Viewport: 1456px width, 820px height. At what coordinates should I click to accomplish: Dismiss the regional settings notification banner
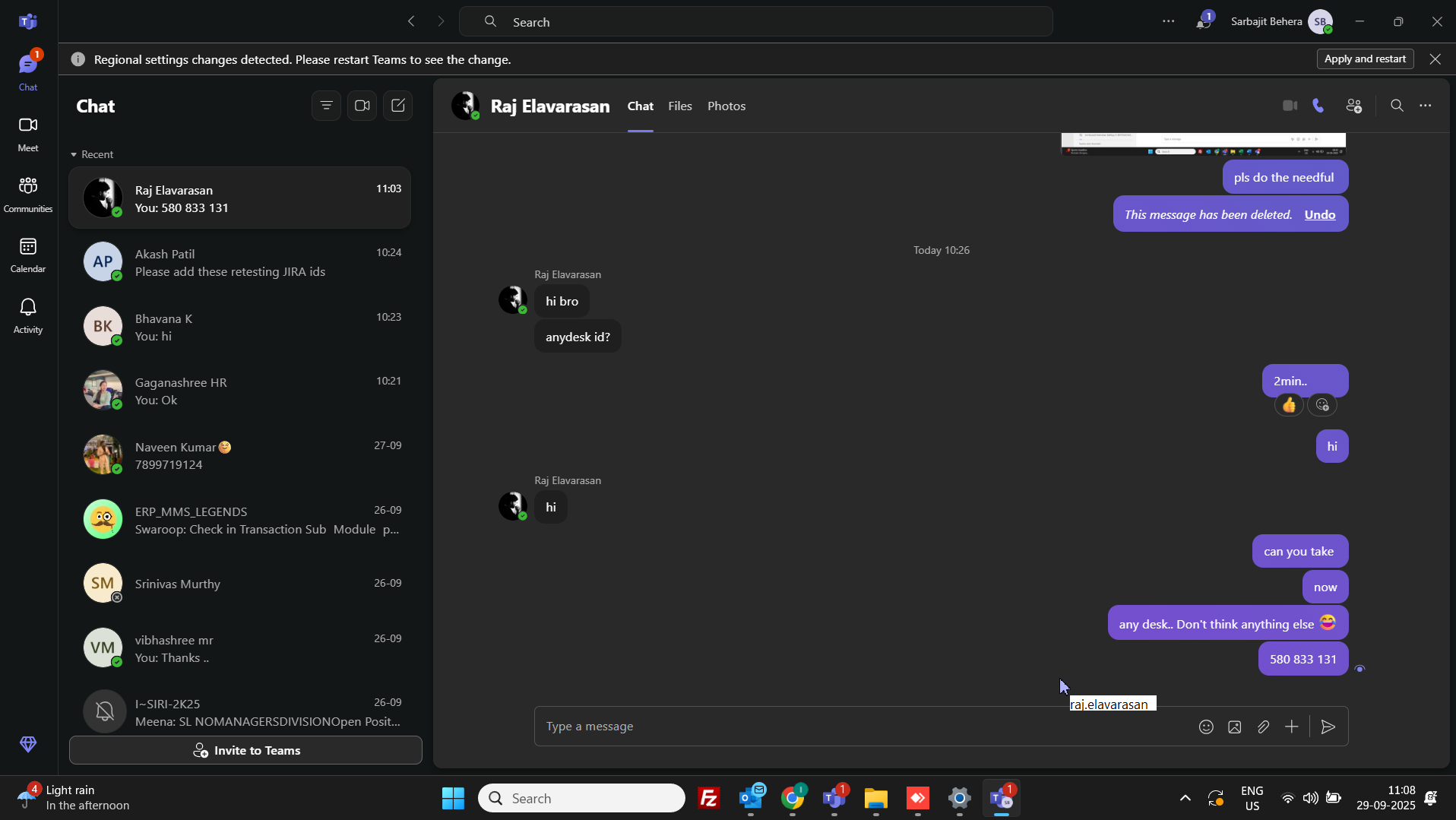click(x=1435, y=59)
